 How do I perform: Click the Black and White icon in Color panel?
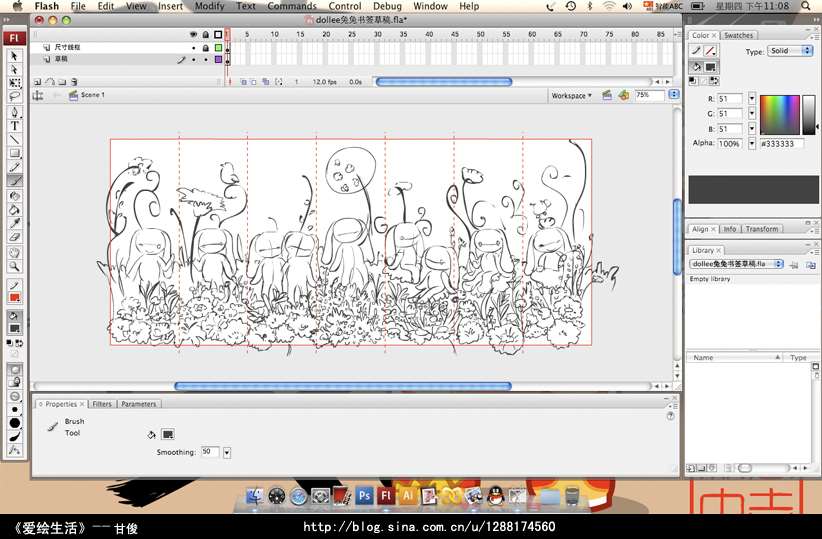coord(693,81)
